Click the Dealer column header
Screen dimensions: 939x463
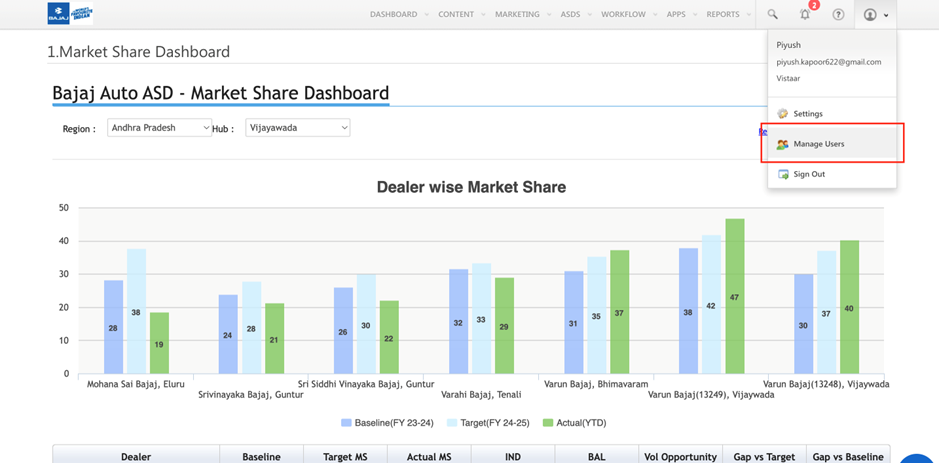(136, 457)
